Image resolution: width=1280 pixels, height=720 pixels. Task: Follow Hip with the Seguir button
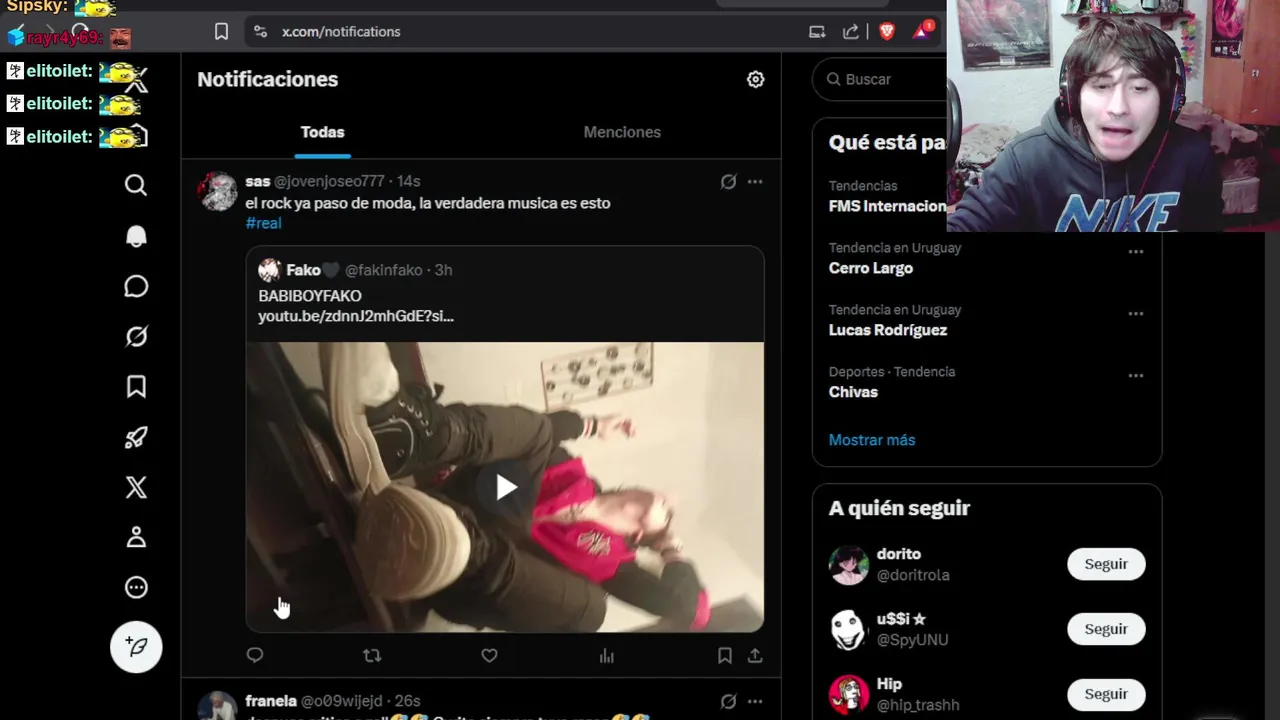(x=1106, y=694)
